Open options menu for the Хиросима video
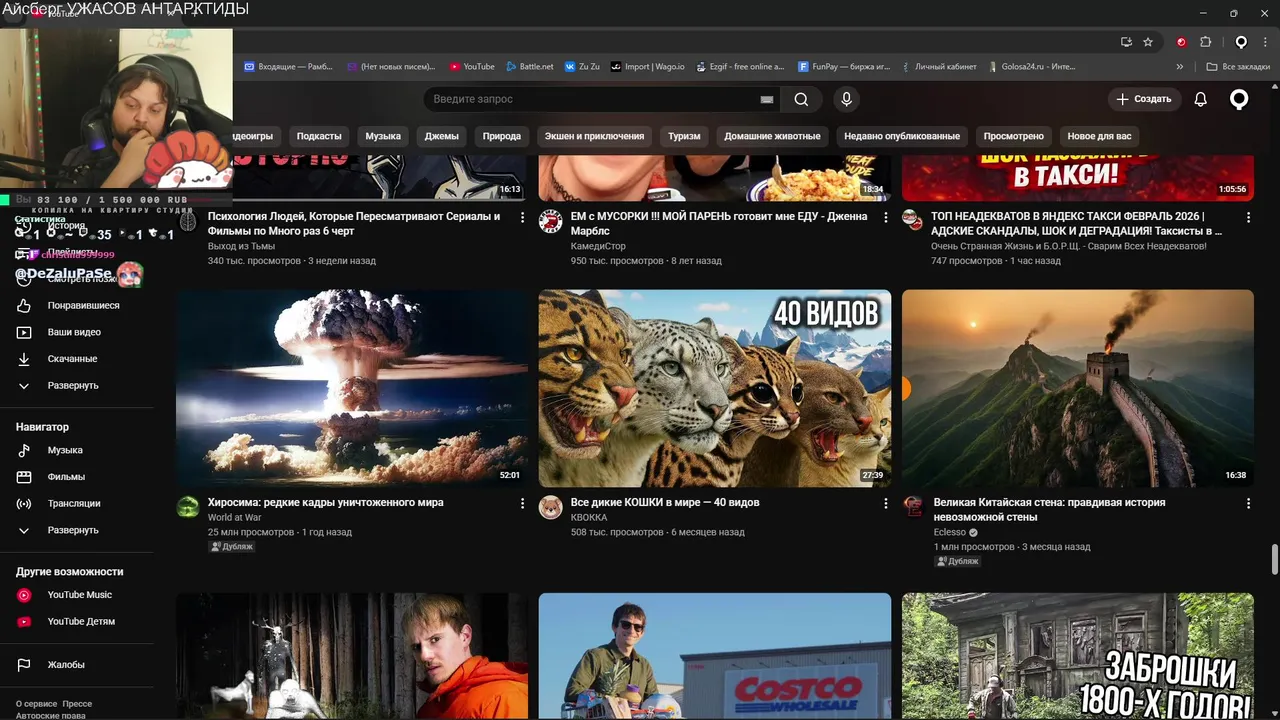This screenshot has width=1280, height=720. point(522,503)
